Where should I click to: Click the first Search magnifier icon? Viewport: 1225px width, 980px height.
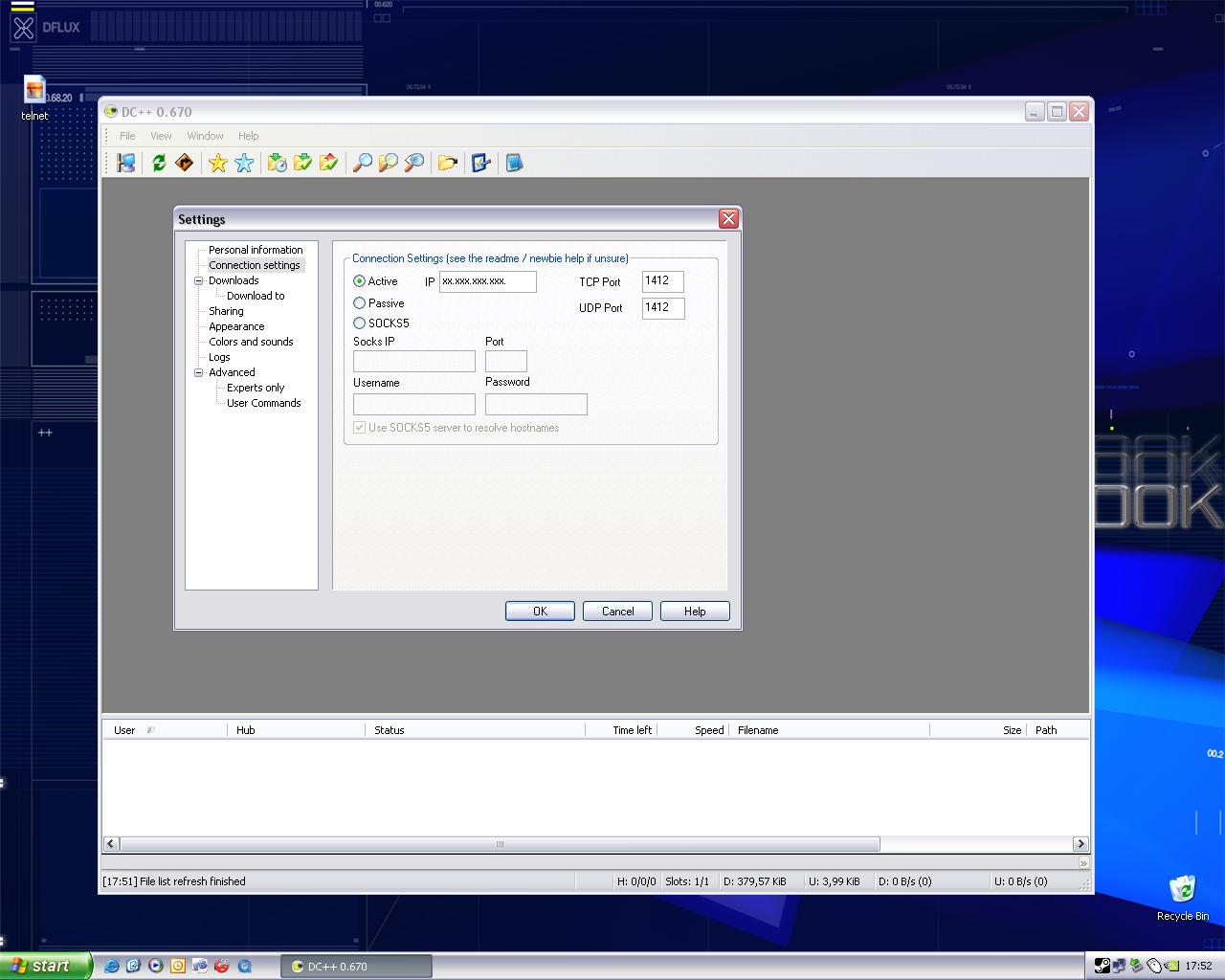click(x=363, y=163)
